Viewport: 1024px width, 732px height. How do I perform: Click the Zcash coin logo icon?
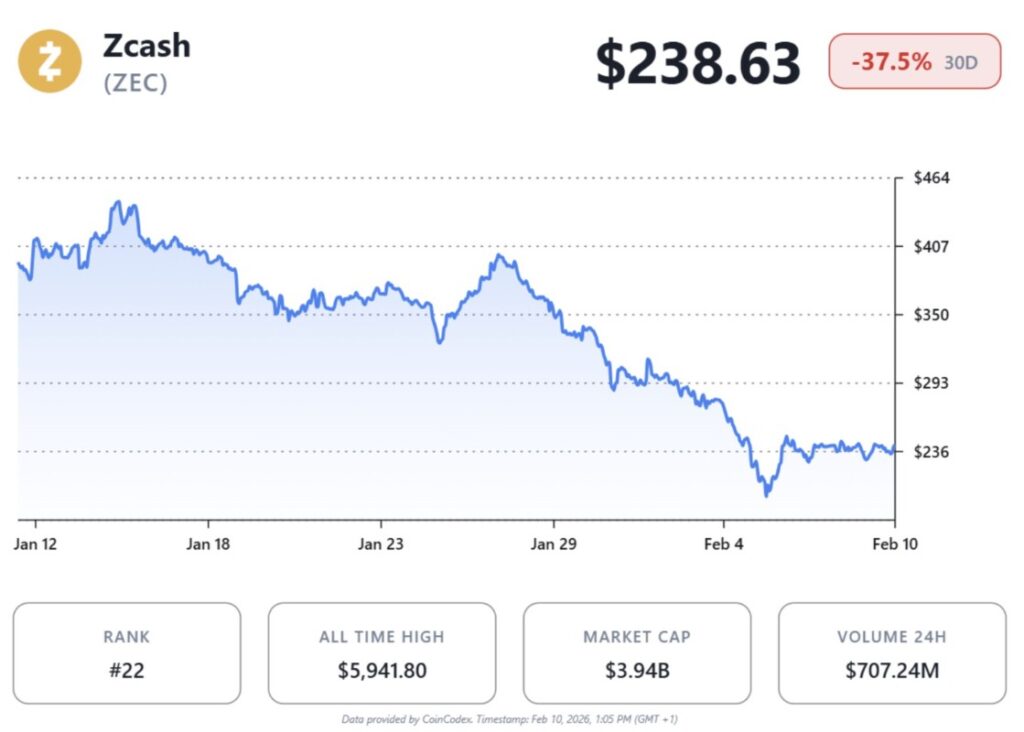[x=50, y=61]
